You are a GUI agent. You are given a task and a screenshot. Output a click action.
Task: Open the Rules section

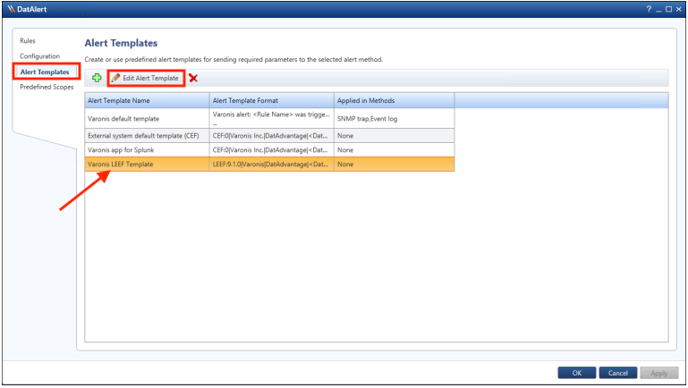click(27, 41)
